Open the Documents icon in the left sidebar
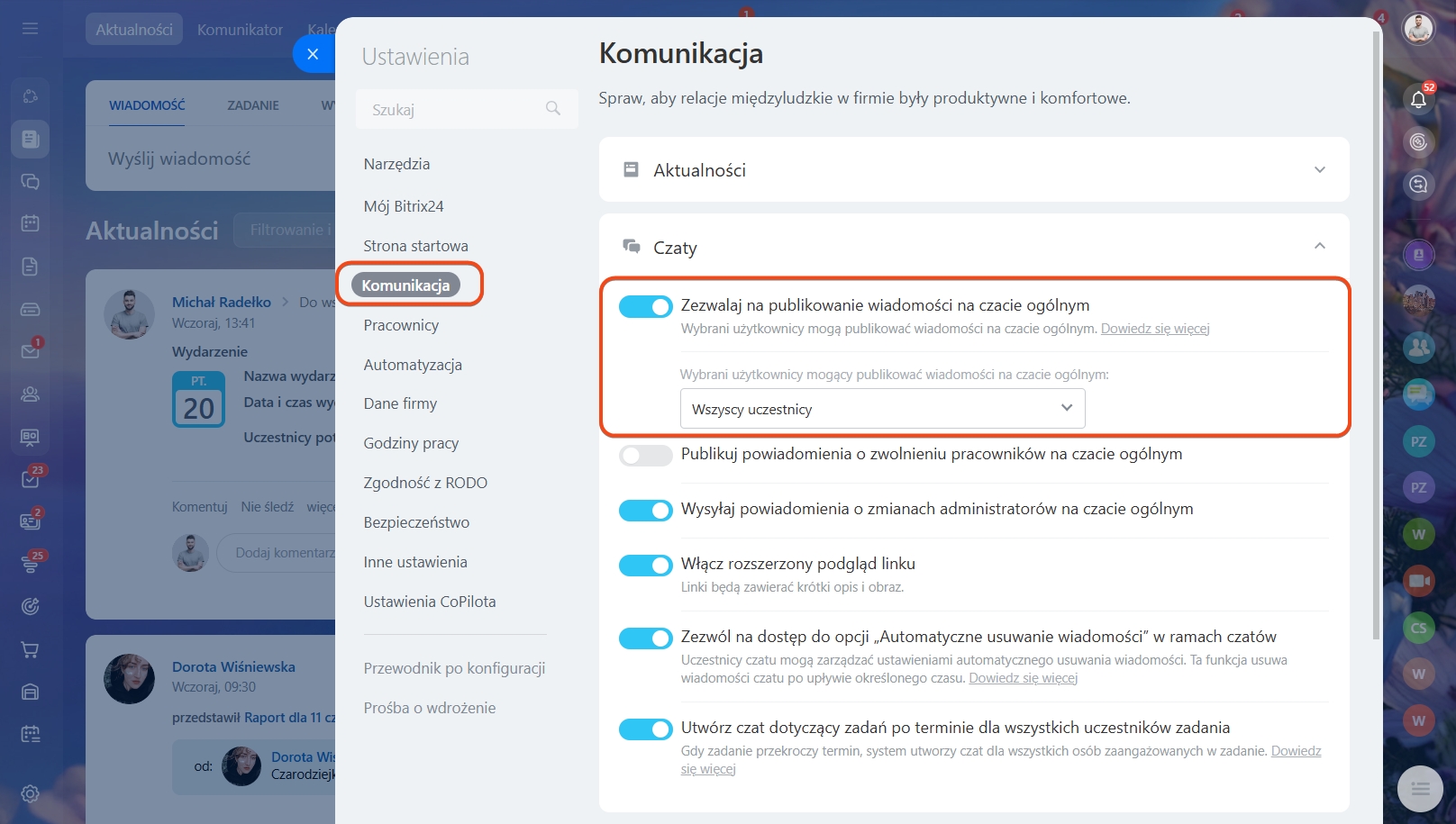This screenshot has height=824, width=1456. click(30, 267)
